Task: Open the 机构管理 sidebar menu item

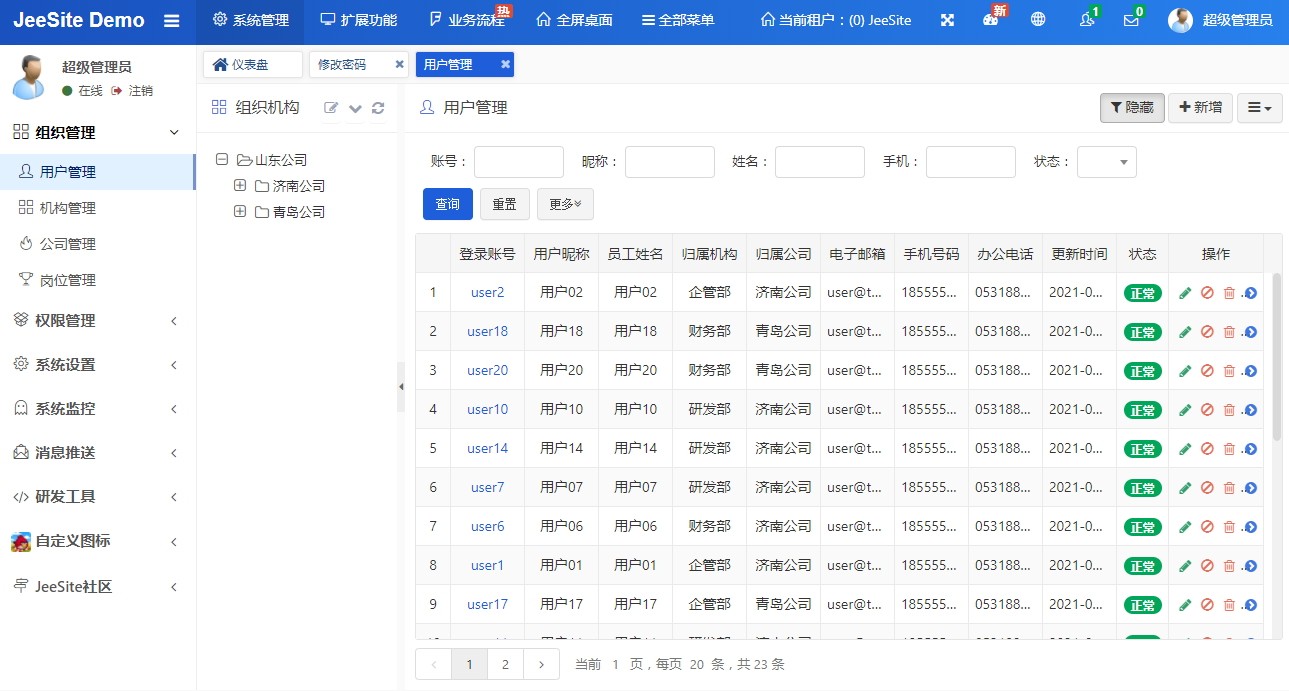Action: pos(68,208)
